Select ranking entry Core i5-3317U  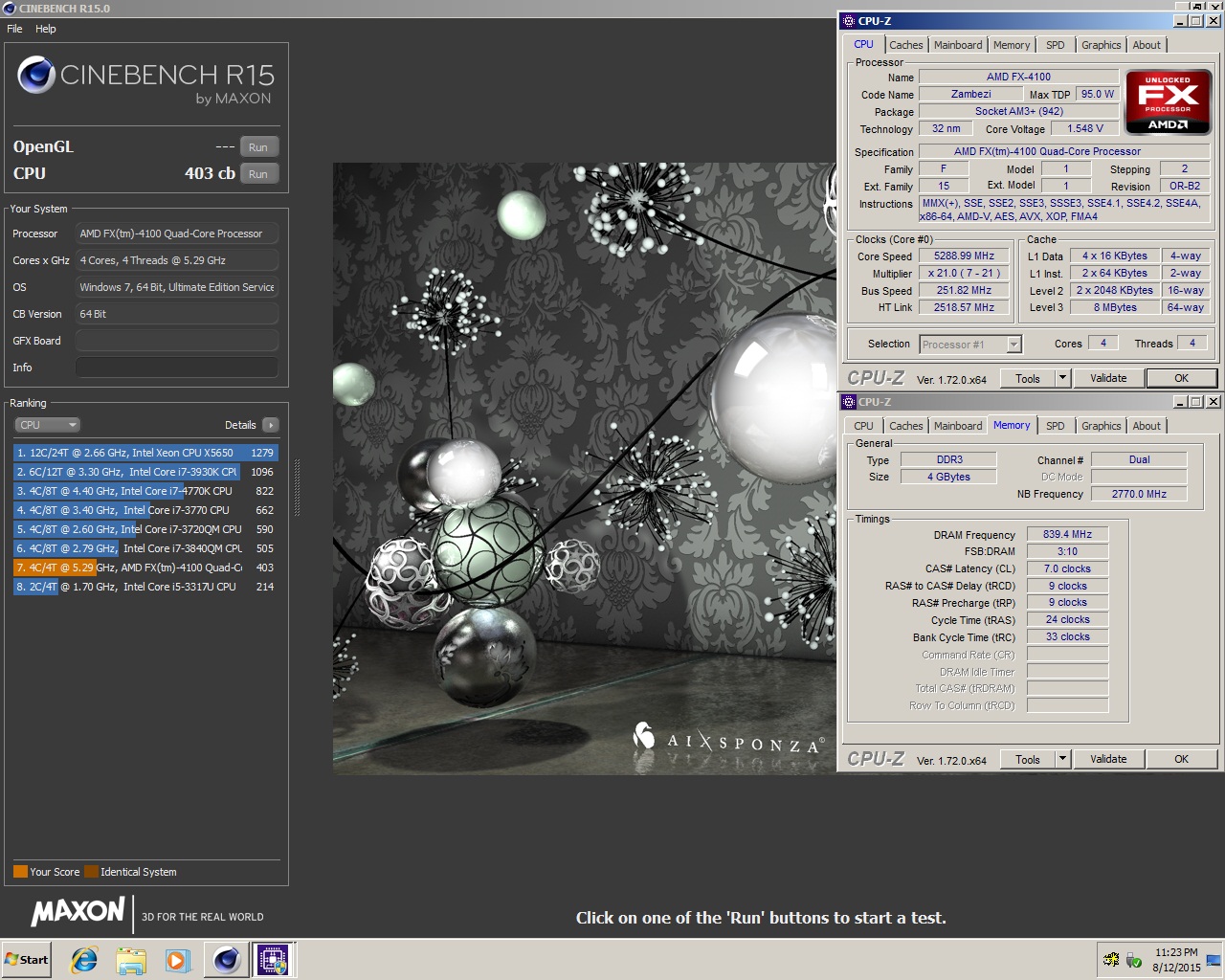coord(145,587)
